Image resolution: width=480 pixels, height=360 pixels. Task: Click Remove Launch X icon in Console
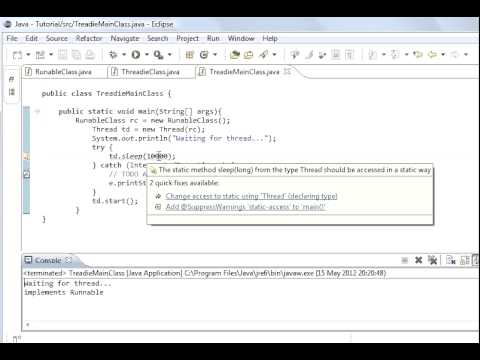click(x=419, y=260)
